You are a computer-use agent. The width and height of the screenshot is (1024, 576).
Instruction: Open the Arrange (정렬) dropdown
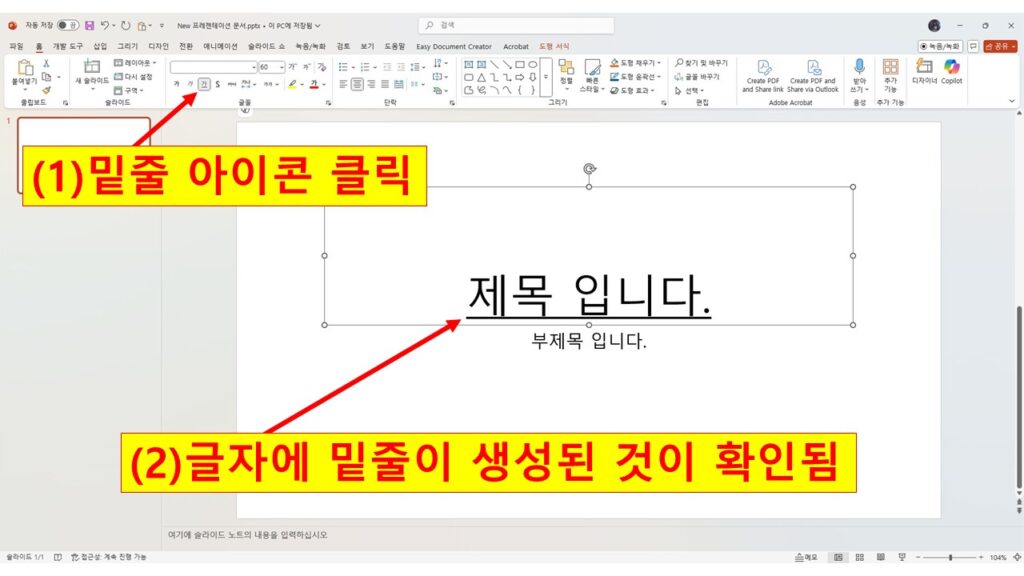(566, 74)
